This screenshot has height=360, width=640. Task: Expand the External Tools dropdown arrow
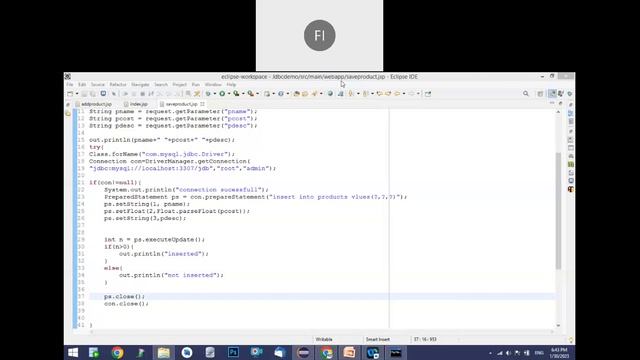pos(258,94)
